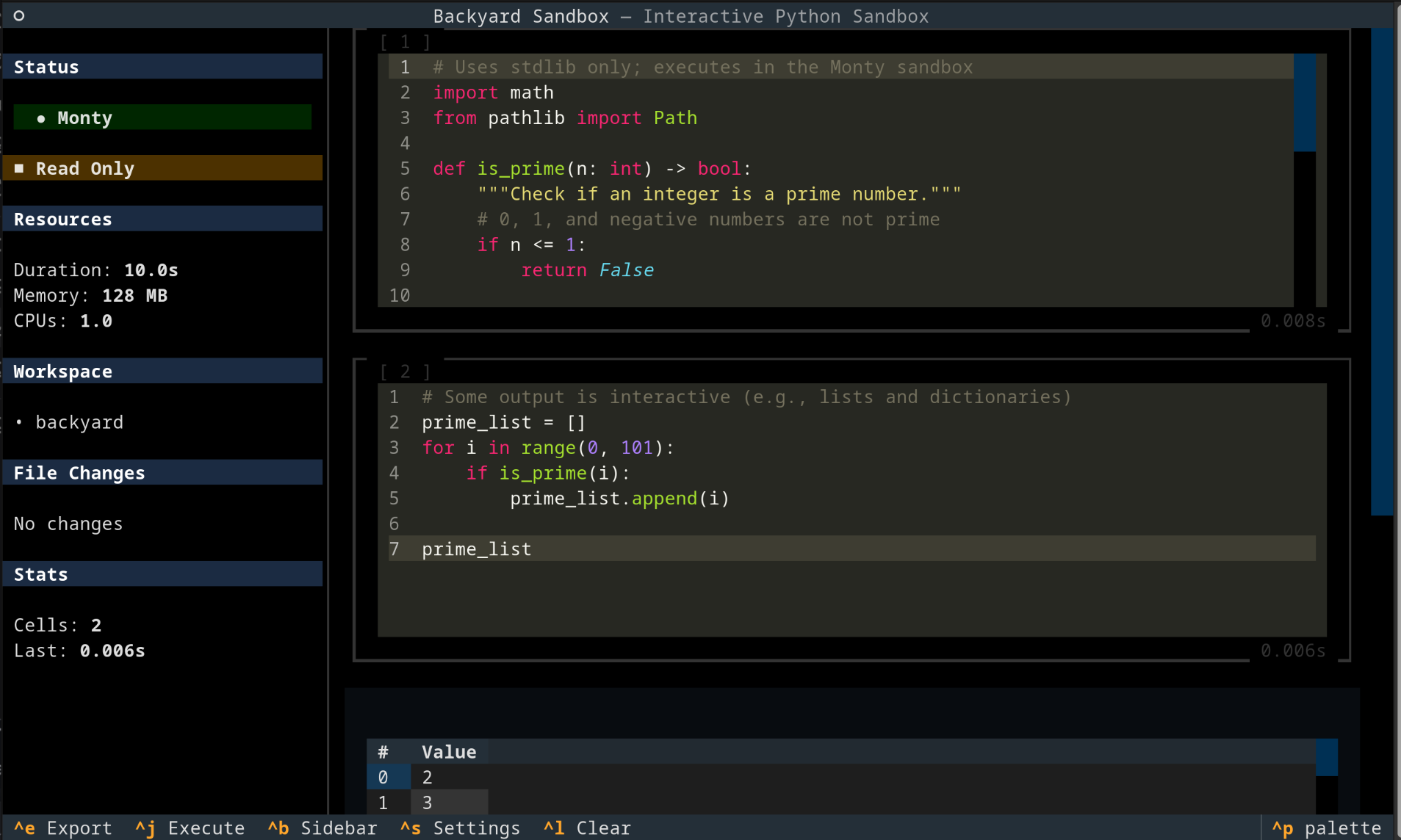Viewport: 1401px width, 840px height.
Task: Click the ^b Sidebar shortcut
Action: pos(322,828)
